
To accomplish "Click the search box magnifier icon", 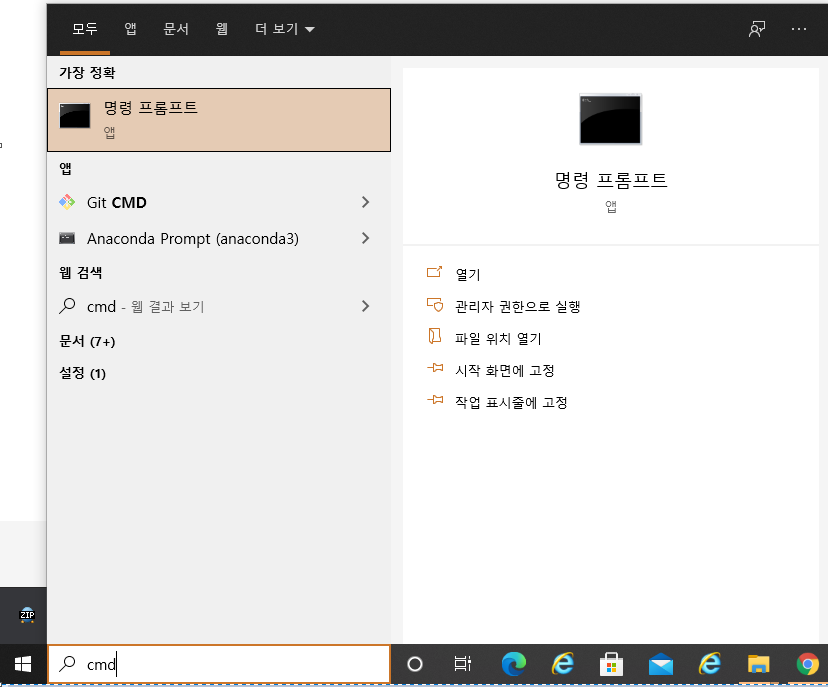I will tap(67, 664).
